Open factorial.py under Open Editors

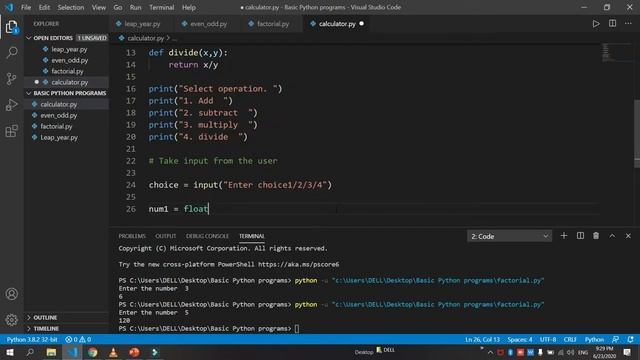(67, 71)
